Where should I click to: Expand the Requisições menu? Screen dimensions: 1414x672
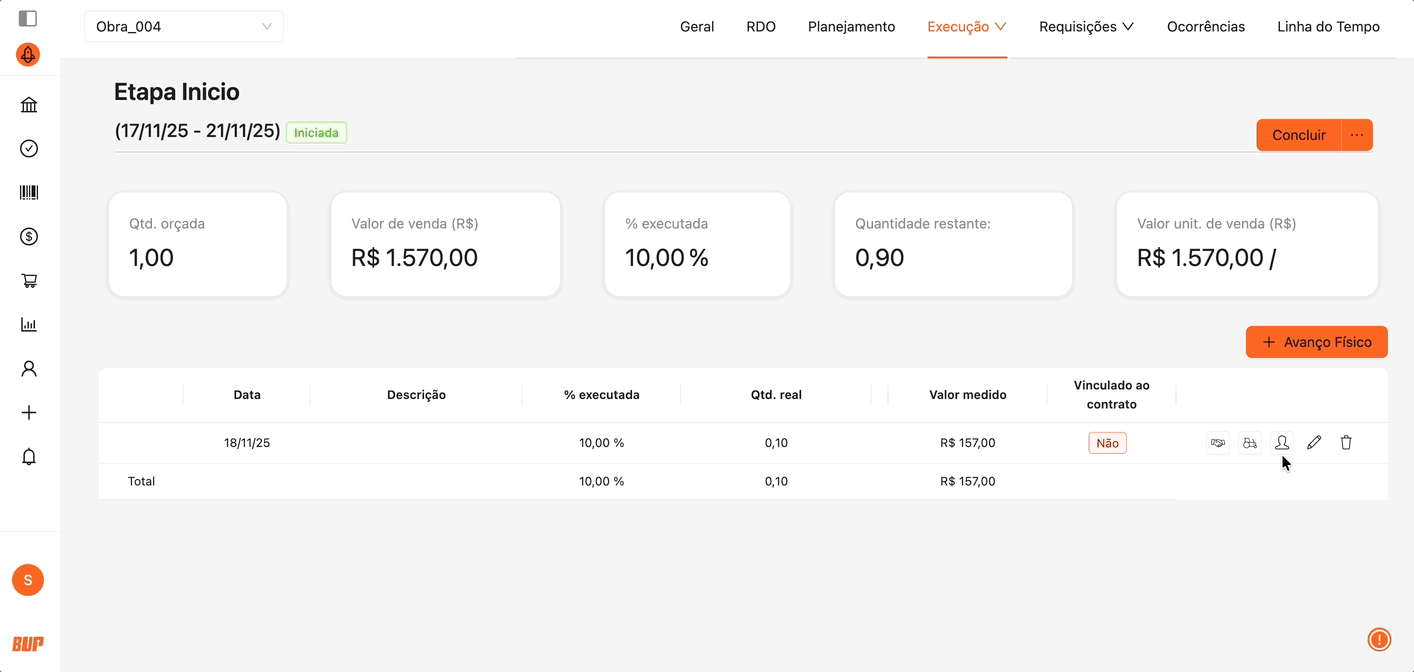[x=1086, y=27]
